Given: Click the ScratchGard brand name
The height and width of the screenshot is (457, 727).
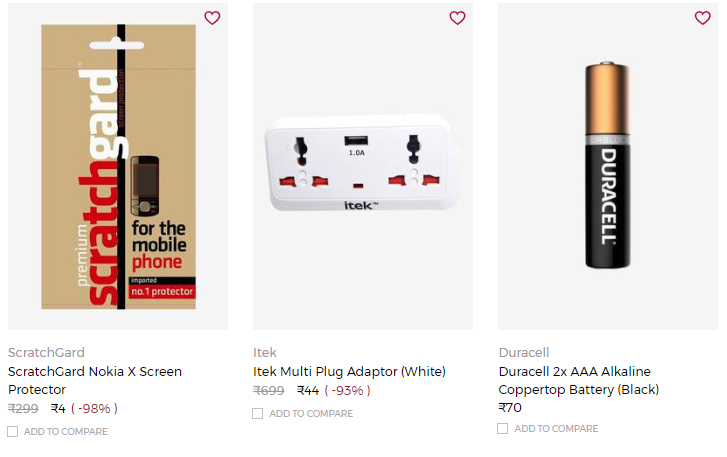Looking at the screenshot, I should point(46,353).
